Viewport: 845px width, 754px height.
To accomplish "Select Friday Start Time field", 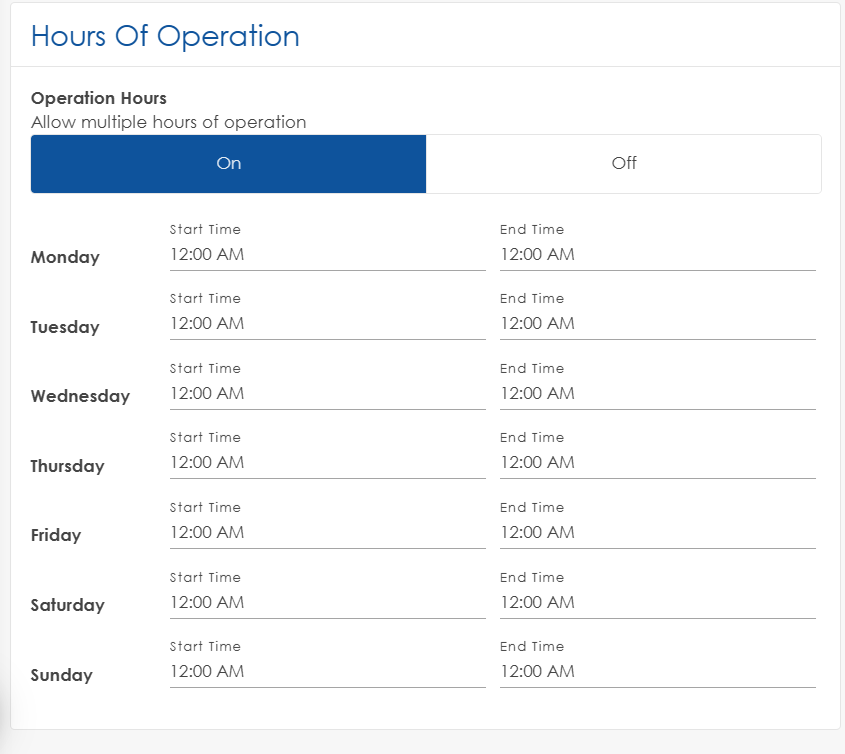I will point(327,533).
